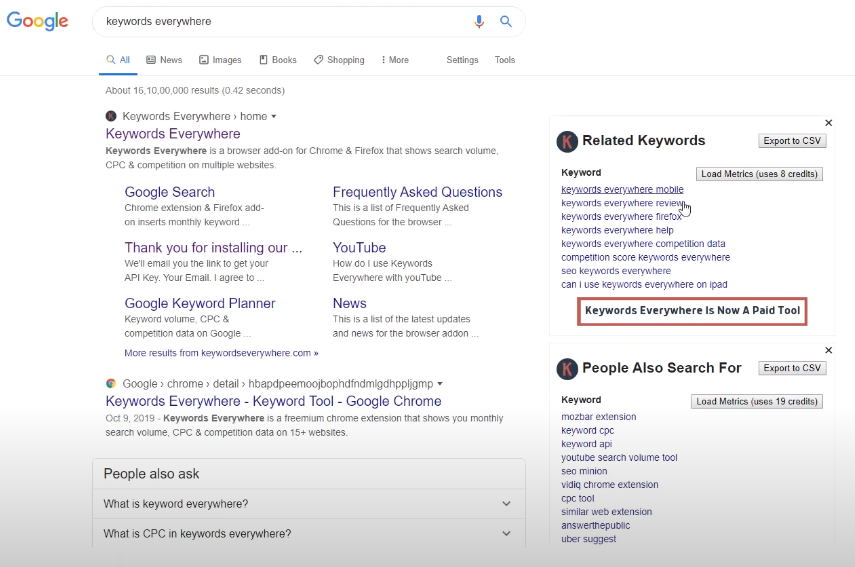Image resolution: width=855 pixels, height=567 pixels.
Task: Click Keywords Everywhere logo beside People Also Search For
Action: click(567, 369)
